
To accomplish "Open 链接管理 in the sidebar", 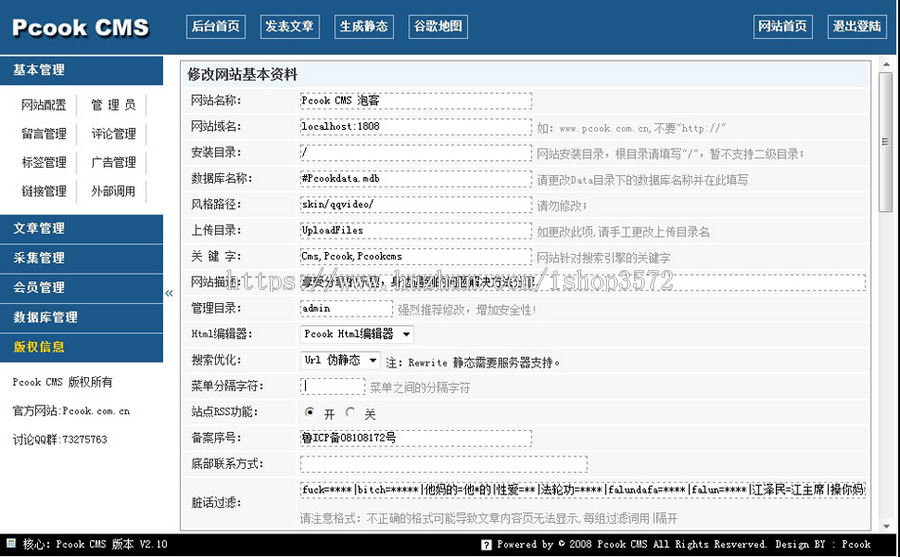I will click(x=44, y=191).
